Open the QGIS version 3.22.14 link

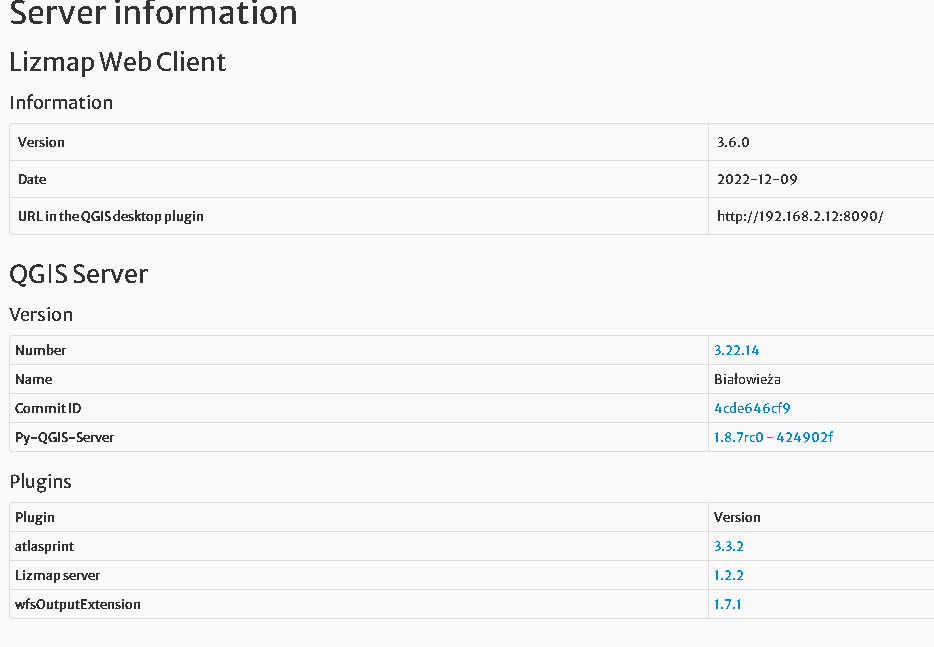(x=736, y=350)
